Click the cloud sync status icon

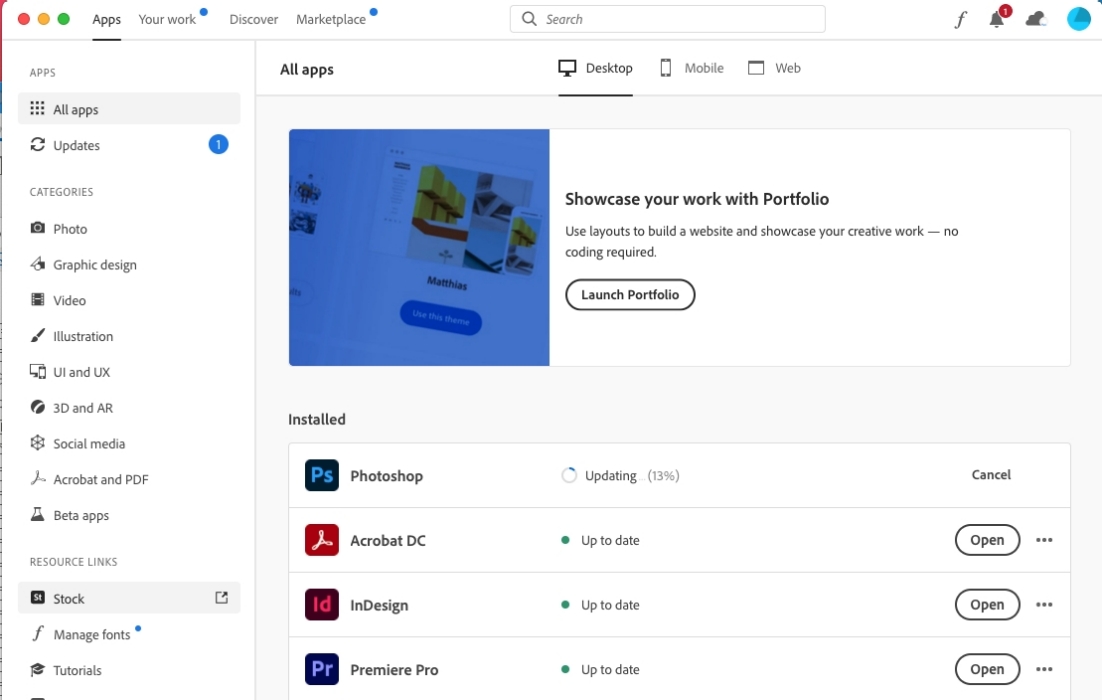point(1036,19)
